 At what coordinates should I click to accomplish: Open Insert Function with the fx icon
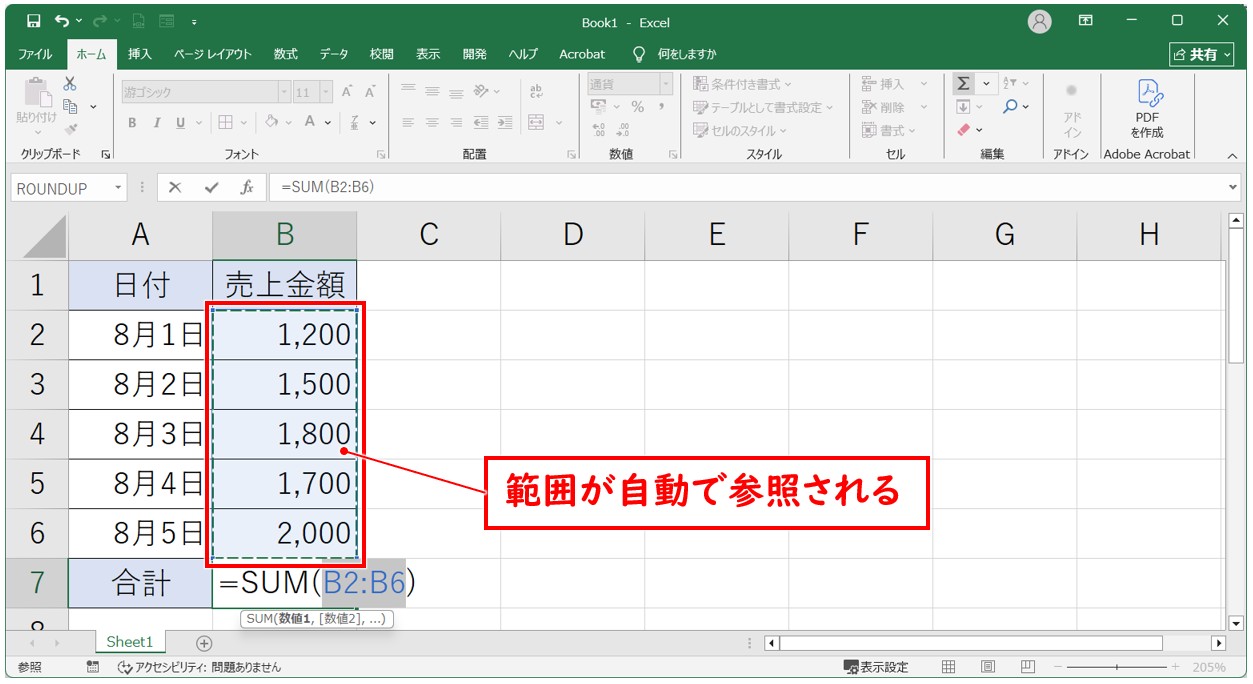coord(246,188)
